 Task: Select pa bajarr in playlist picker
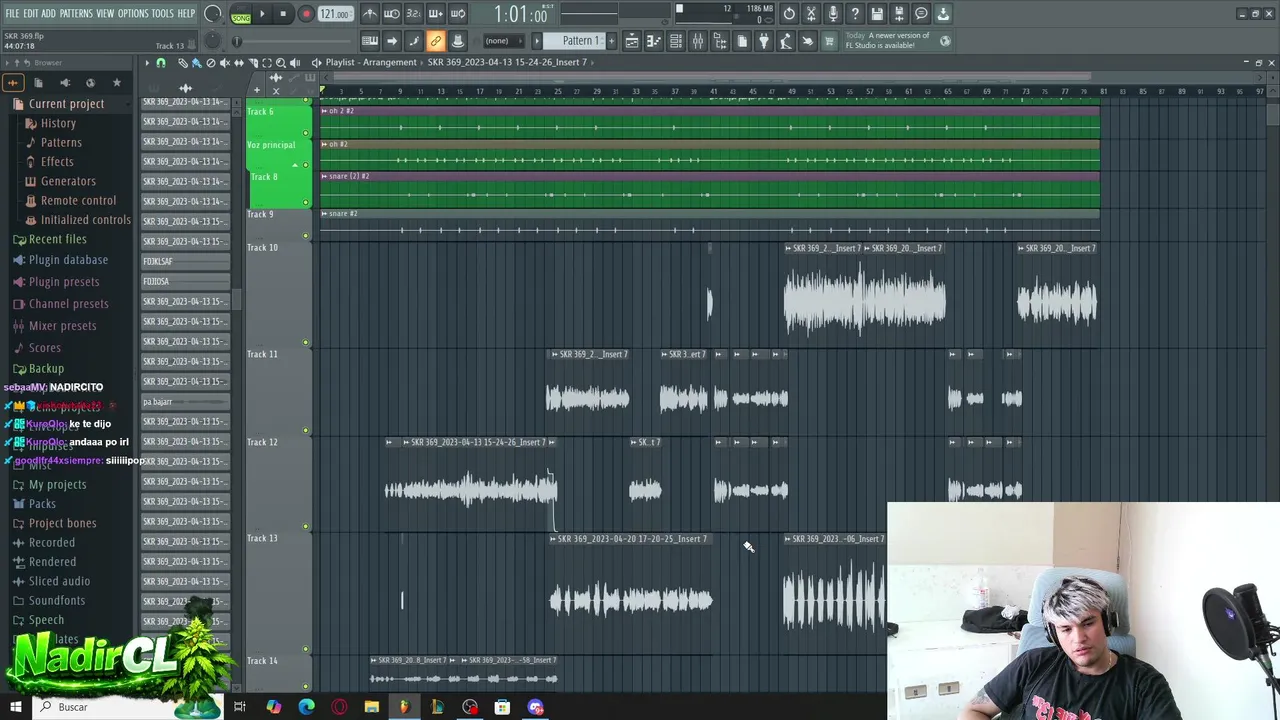point(185,401)
